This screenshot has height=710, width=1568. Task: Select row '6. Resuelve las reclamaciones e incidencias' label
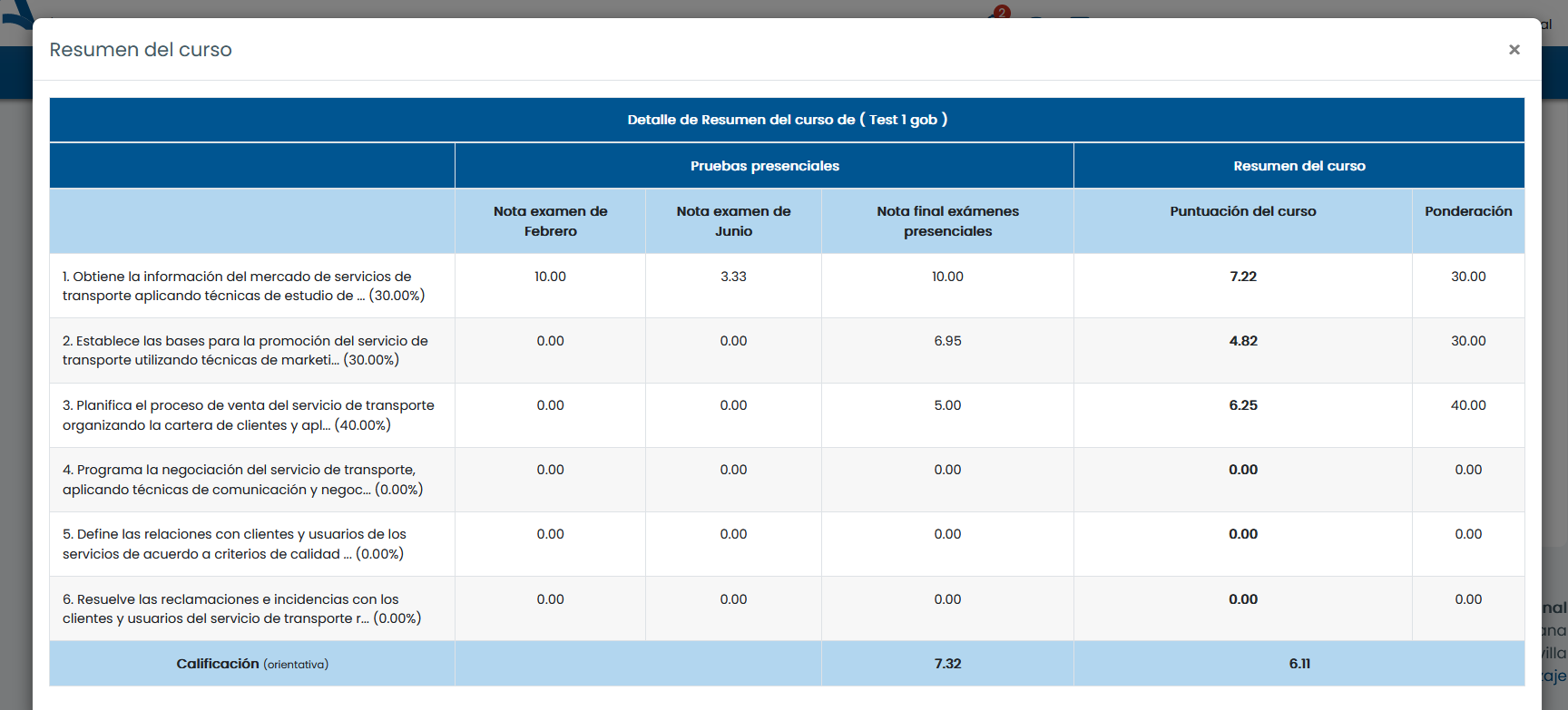click(241, 608)
